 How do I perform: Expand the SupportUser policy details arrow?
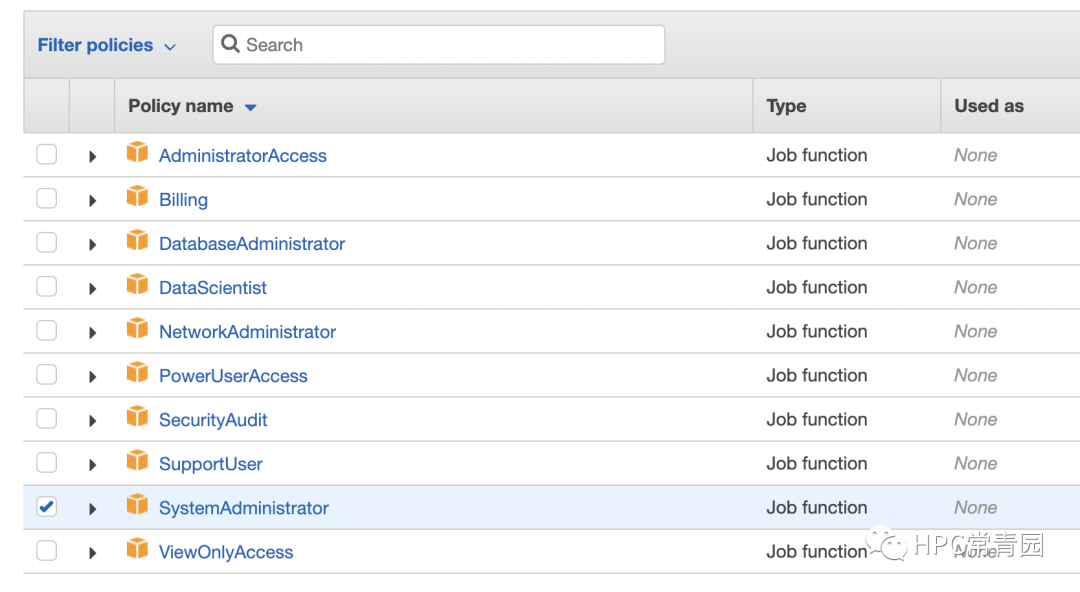(x=92, y=465)
